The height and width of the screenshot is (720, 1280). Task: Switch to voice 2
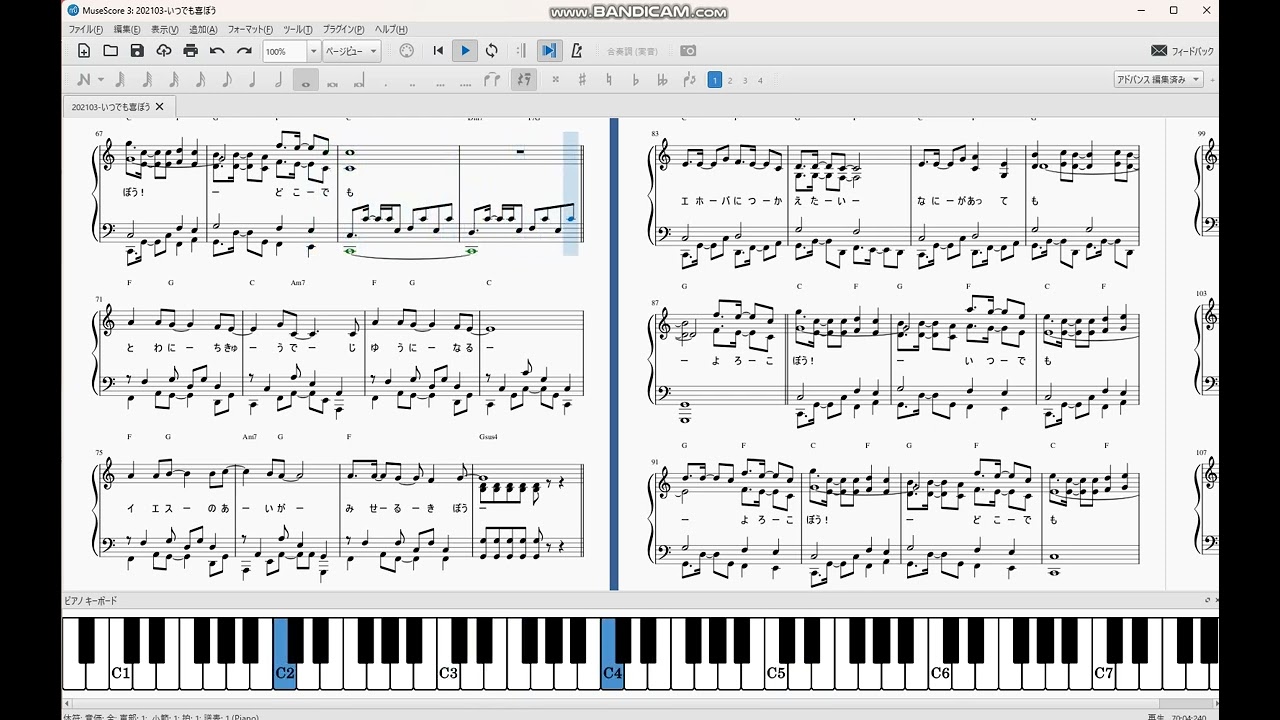(x=730, y=80)
